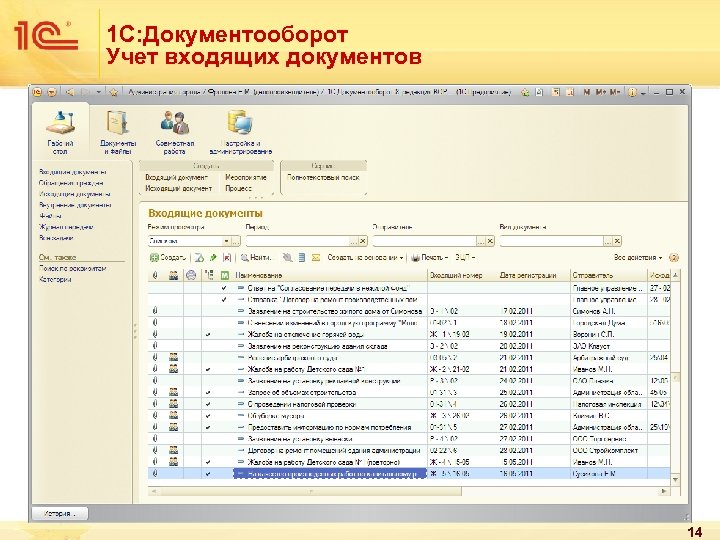Sort by Отправитель column header
This screenshot has width=720, height=540.
(608, 275)
